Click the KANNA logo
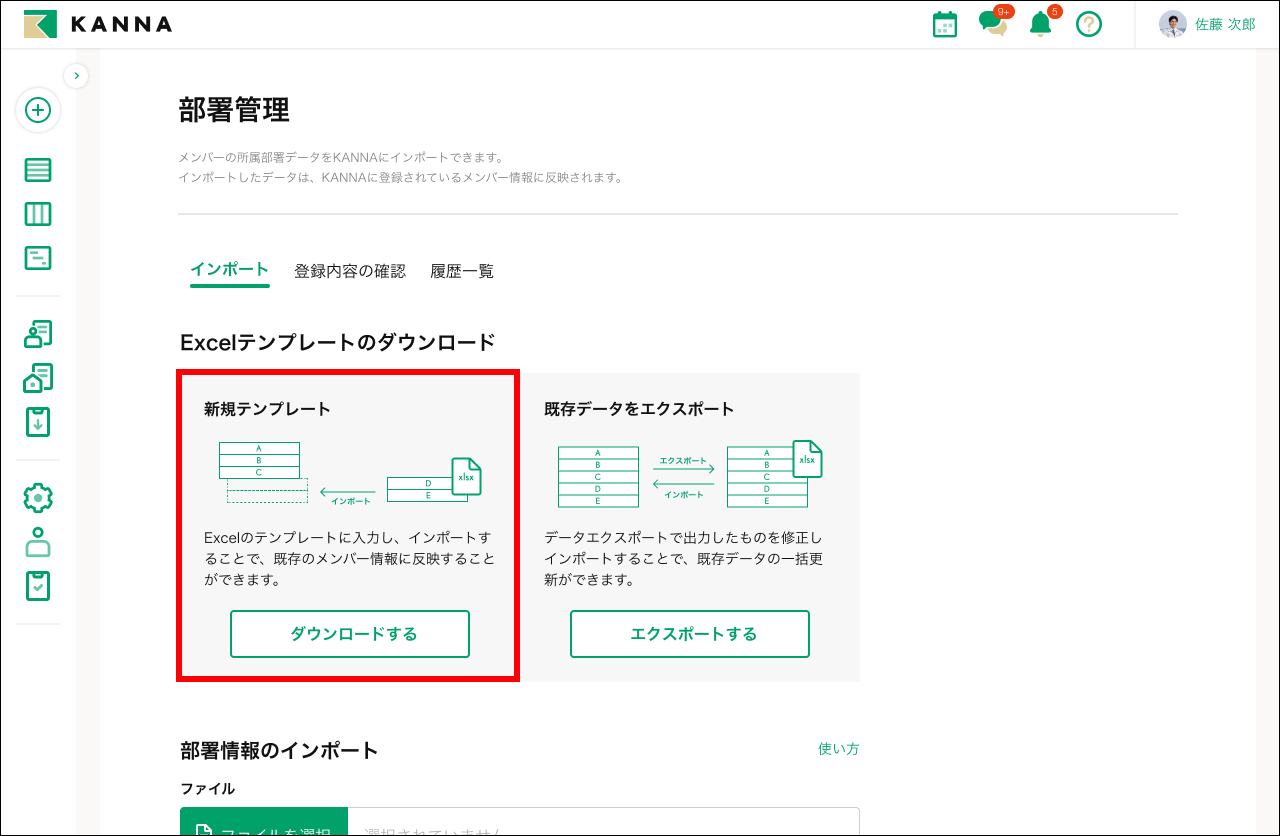 pos(95,24)
